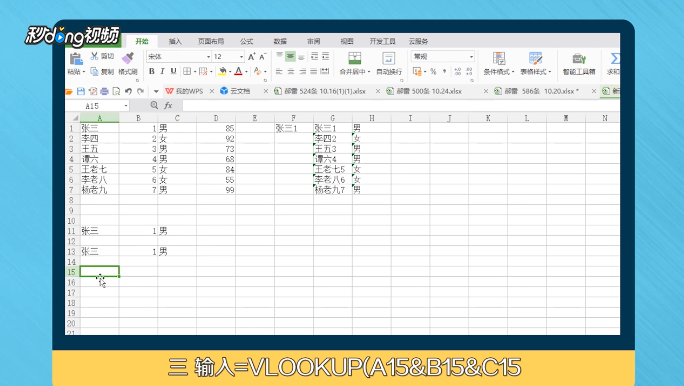Align text left in cell
This screenshot has height=386, width=684.
coord(280,71)
